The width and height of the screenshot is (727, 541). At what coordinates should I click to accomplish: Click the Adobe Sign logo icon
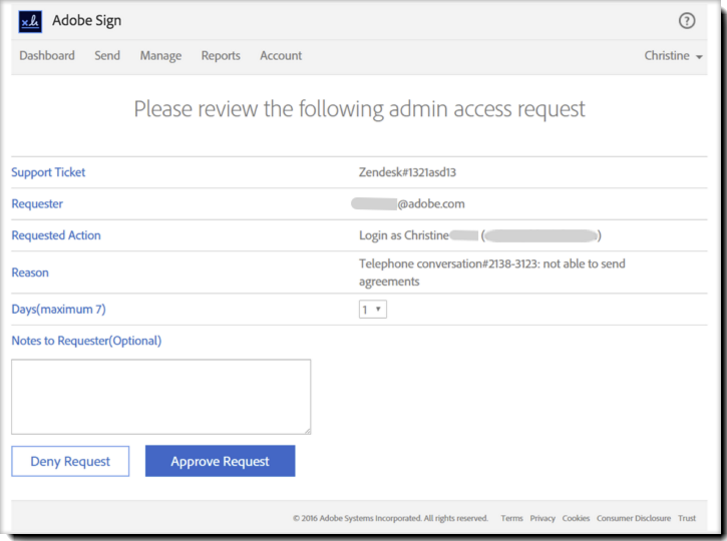[30, 21]
